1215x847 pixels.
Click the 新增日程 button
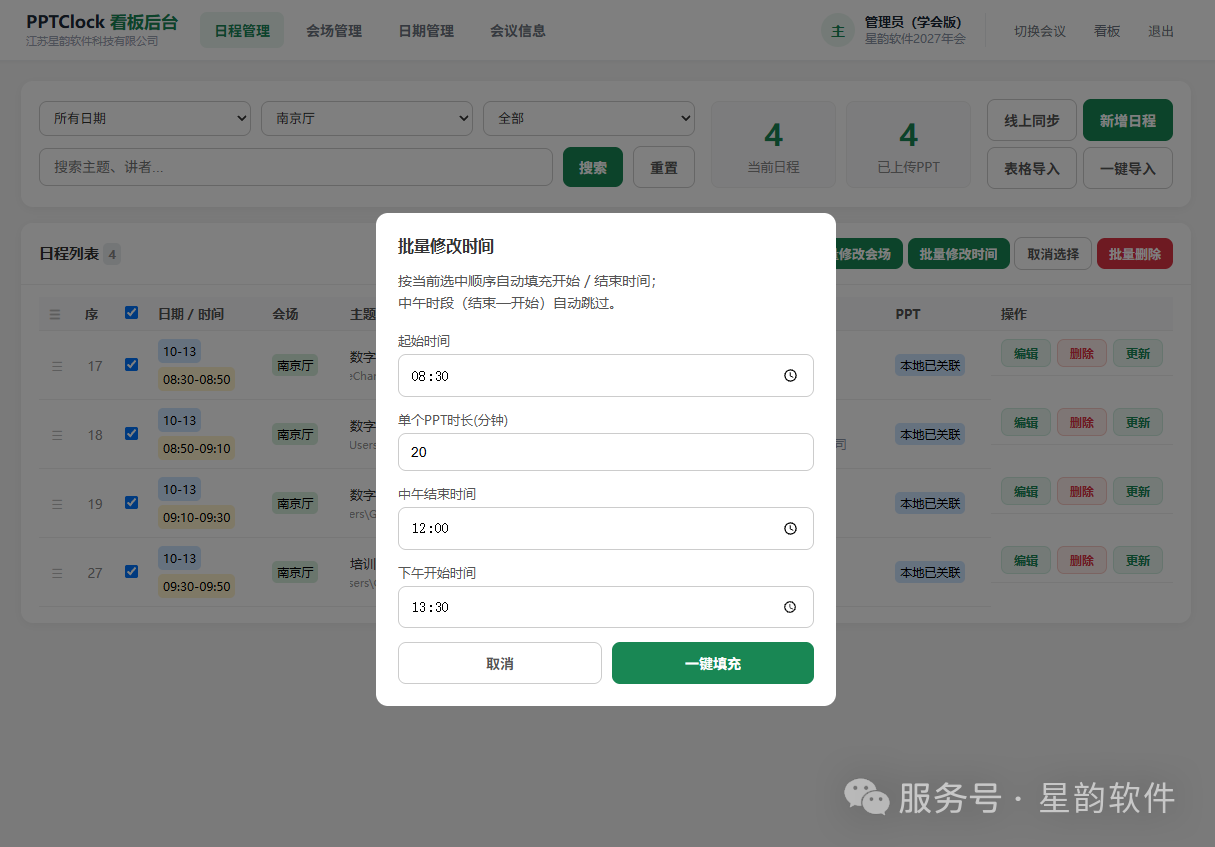1128,120
